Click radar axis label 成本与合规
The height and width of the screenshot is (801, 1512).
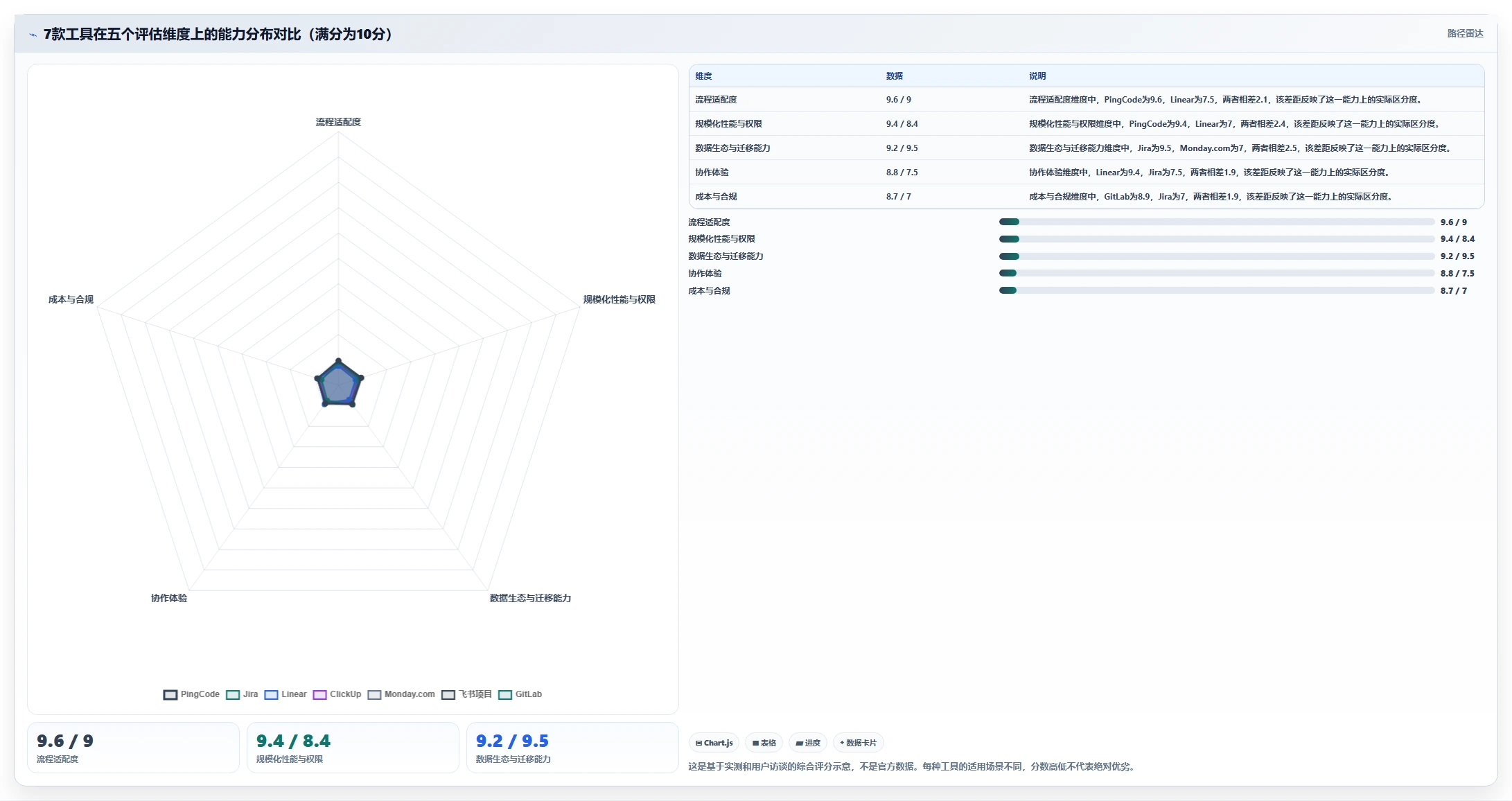pos(71,299)
